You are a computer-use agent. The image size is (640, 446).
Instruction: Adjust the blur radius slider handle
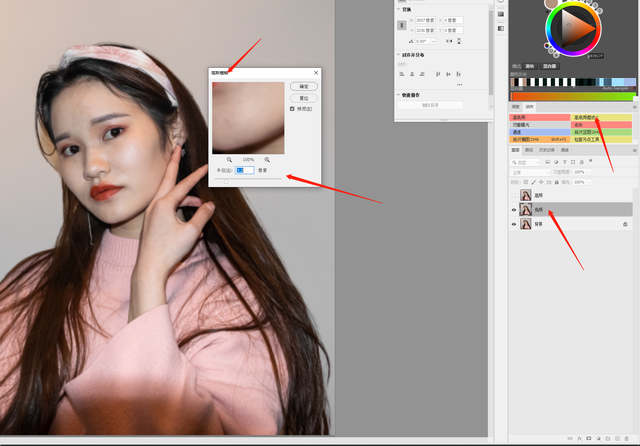[x=226, y=182]
